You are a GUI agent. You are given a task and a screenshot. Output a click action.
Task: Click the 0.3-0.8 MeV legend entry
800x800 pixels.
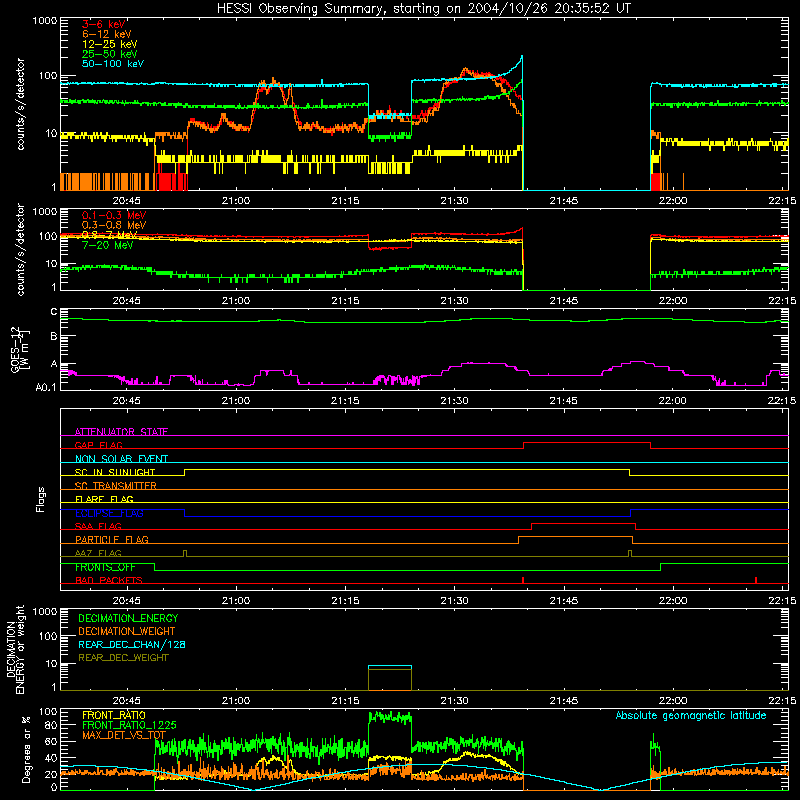click(114, 225)
